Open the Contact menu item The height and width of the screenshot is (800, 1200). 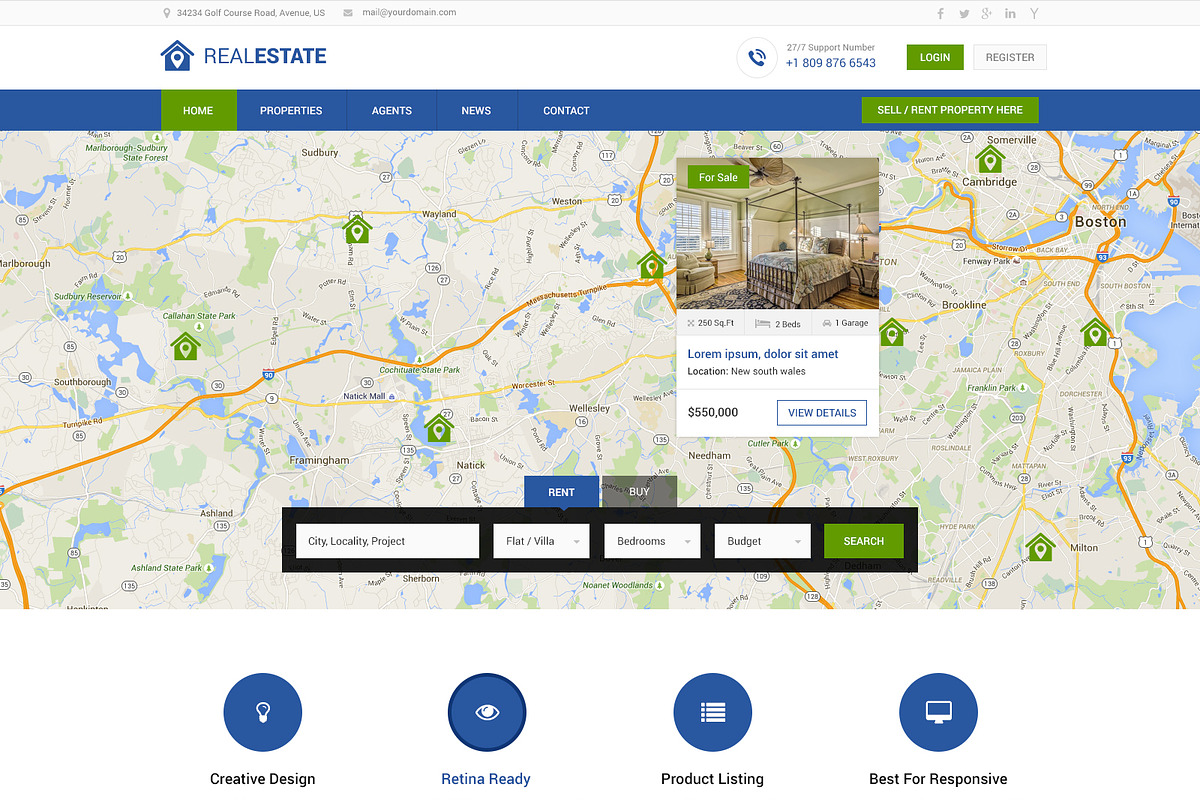click(x=566, y=110)
